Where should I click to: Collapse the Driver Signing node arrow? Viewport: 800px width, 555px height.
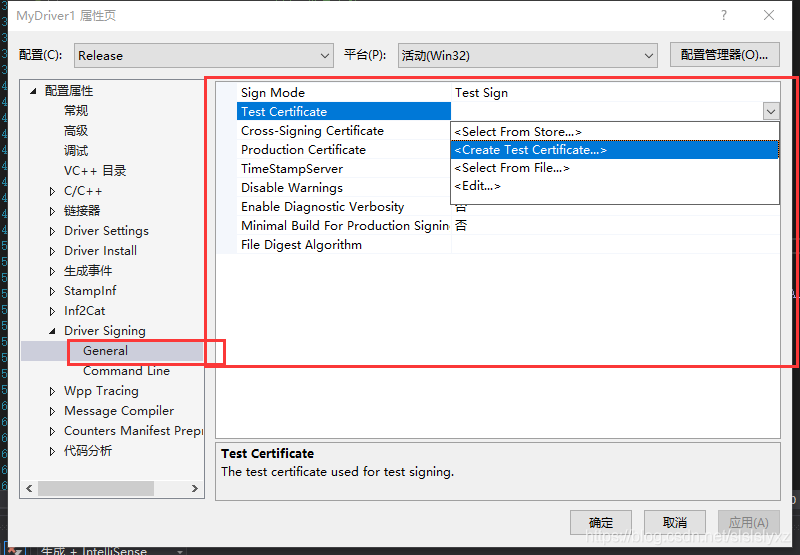click(x=52, y=331)
